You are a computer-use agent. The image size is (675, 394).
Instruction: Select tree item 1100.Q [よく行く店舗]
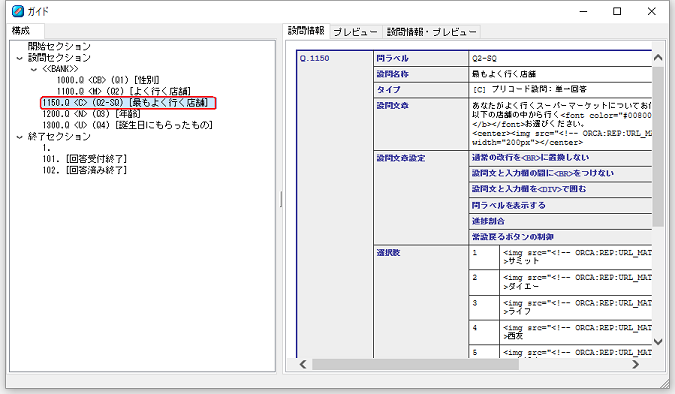coord(124,91)
